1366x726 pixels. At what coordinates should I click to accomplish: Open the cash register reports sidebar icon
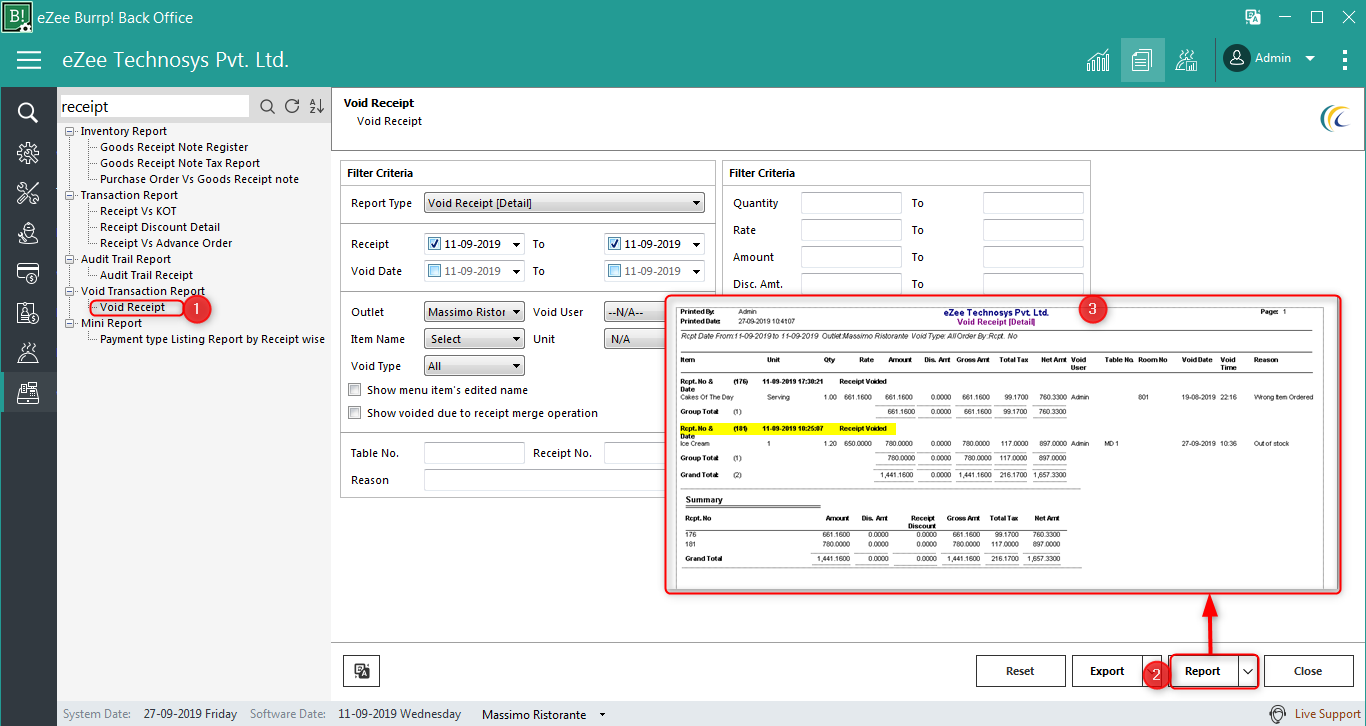28,392
